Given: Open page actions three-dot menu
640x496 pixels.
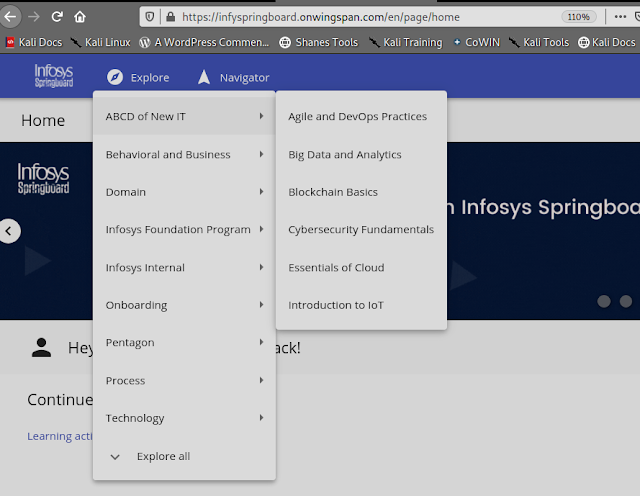Looking at the screenshot, I should (x=620, y=17).
